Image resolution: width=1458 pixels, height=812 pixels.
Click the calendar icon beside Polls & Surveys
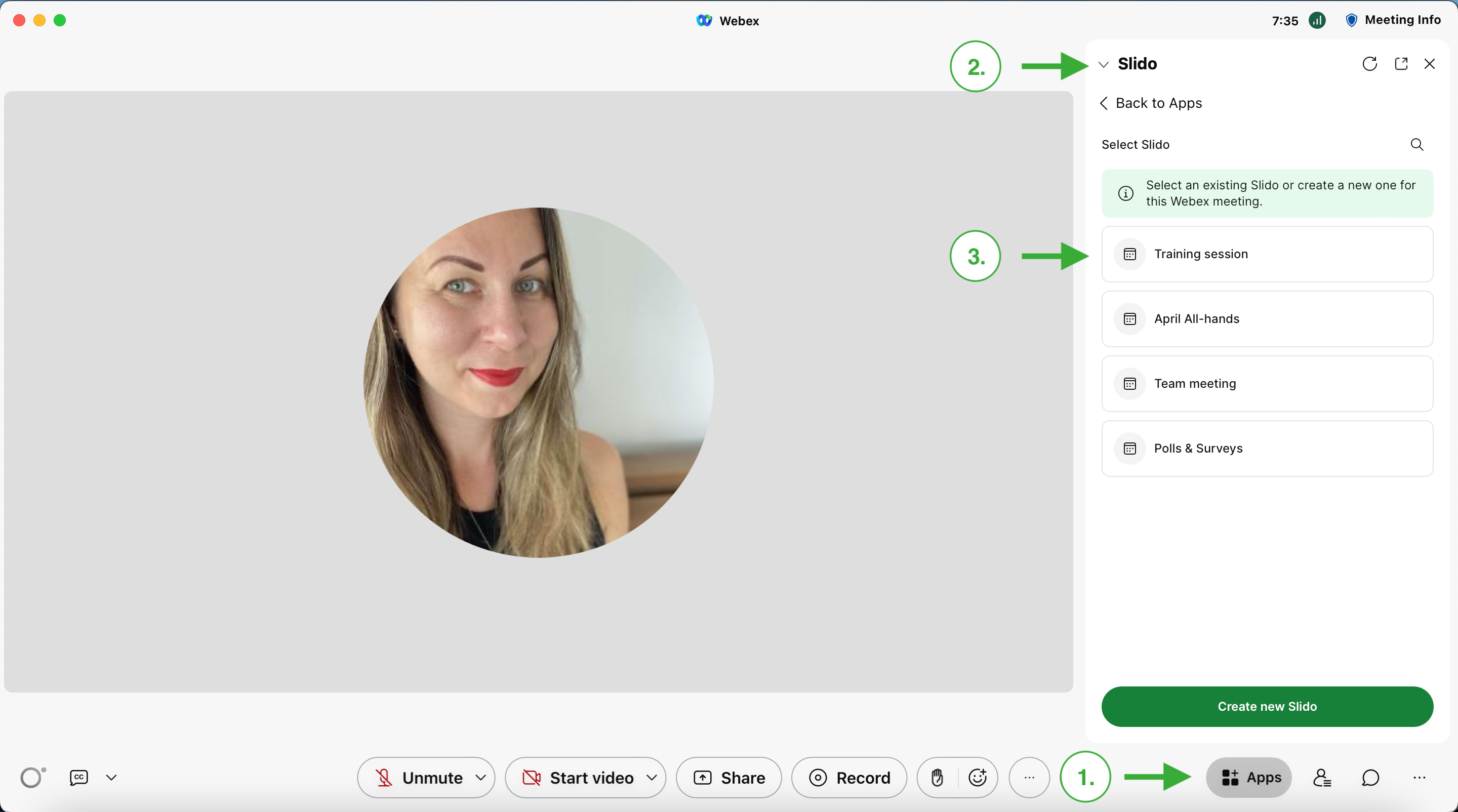coord(1130,448)
